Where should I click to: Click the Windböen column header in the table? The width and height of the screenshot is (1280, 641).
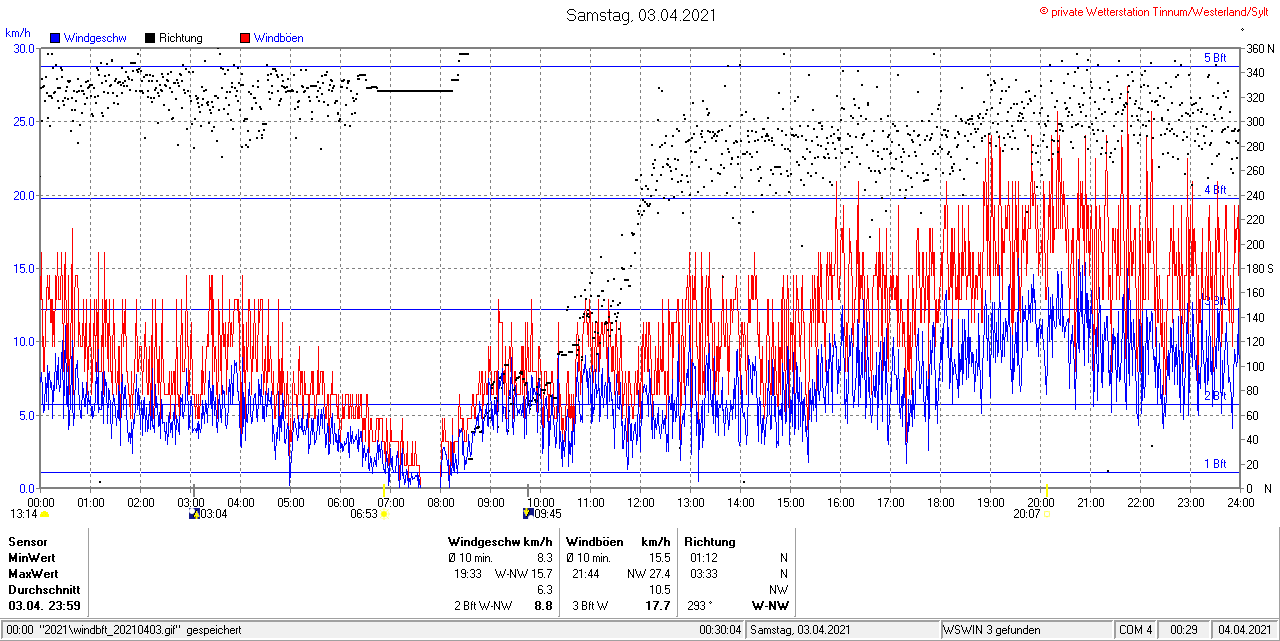[593, 542]
